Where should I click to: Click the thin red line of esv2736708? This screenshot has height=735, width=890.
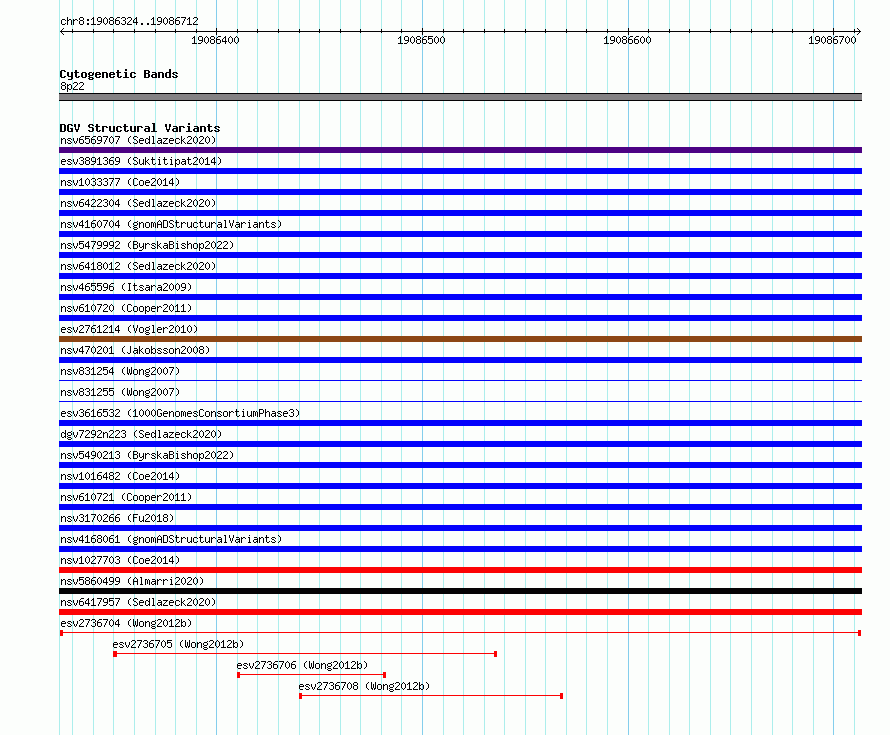click(431, 696)
